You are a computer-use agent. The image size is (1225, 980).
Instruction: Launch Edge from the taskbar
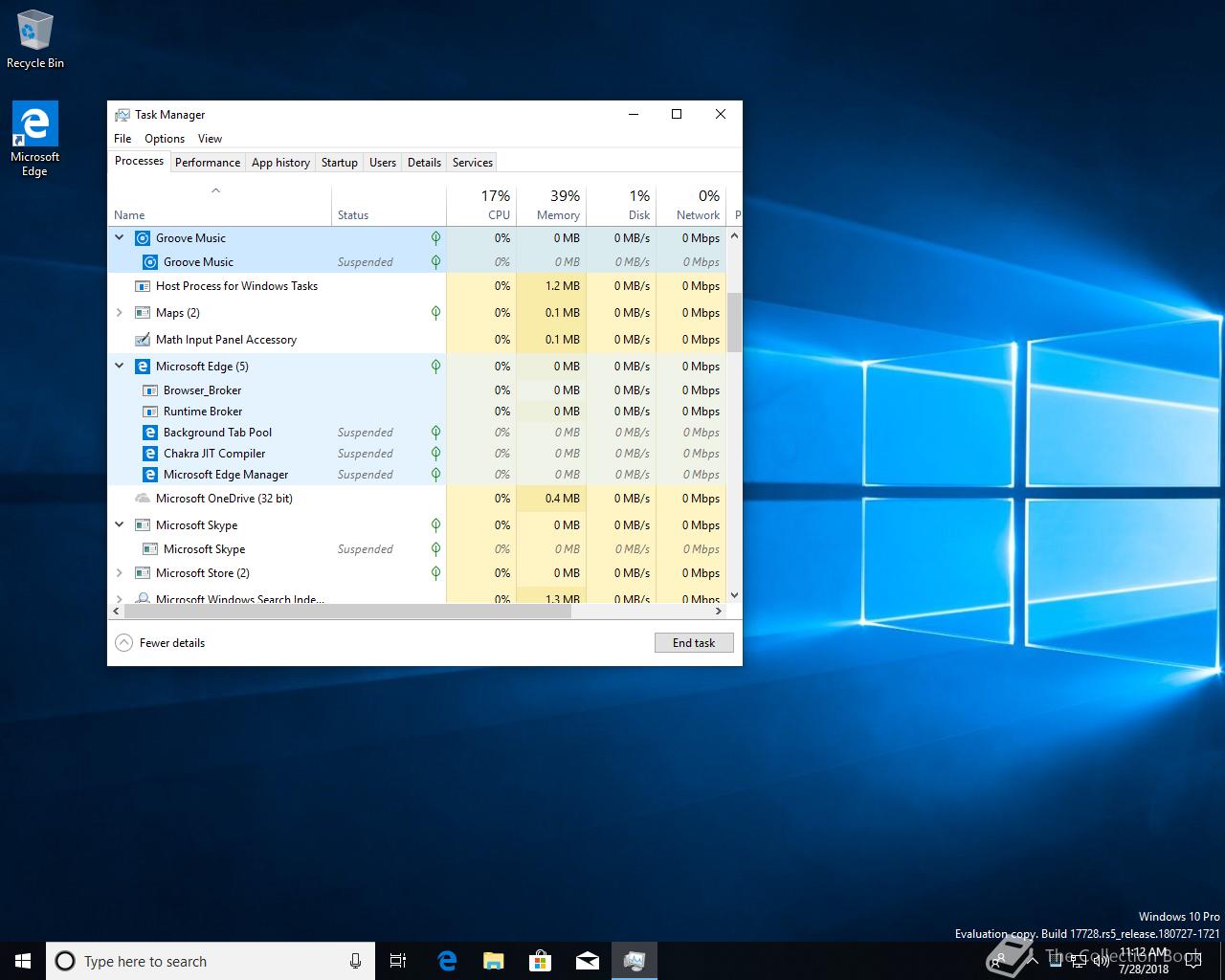point(446,961)
